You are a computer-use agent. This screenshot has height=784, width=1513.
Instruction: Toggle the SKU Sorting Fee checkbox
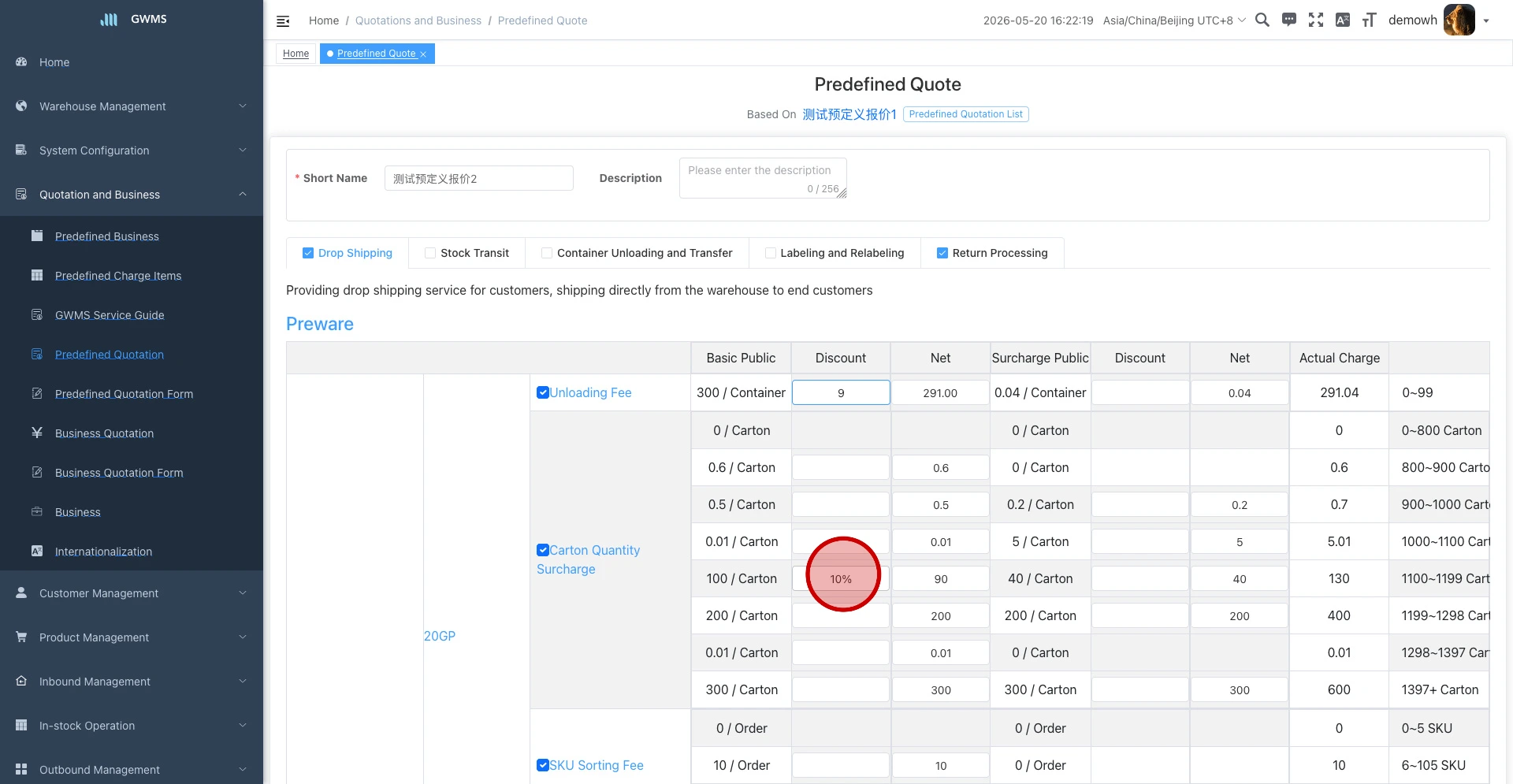(x=543, y=765)
